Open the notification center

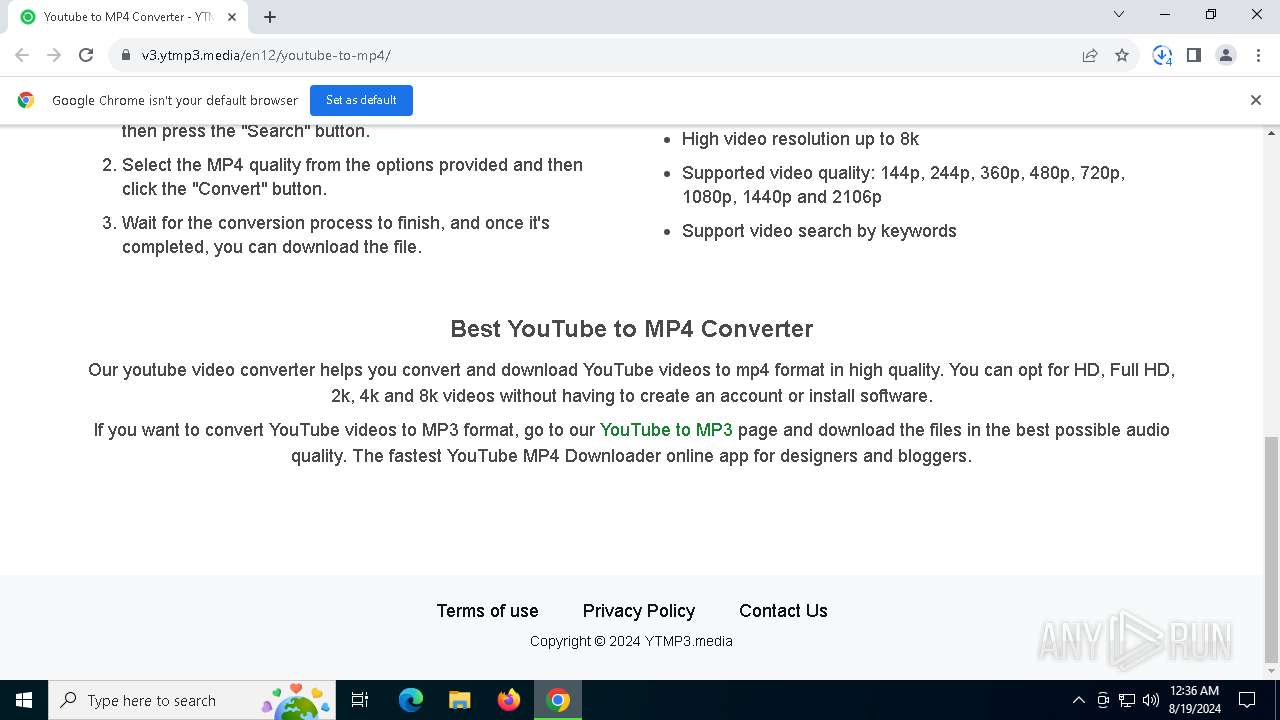[x=1247, y=700]
